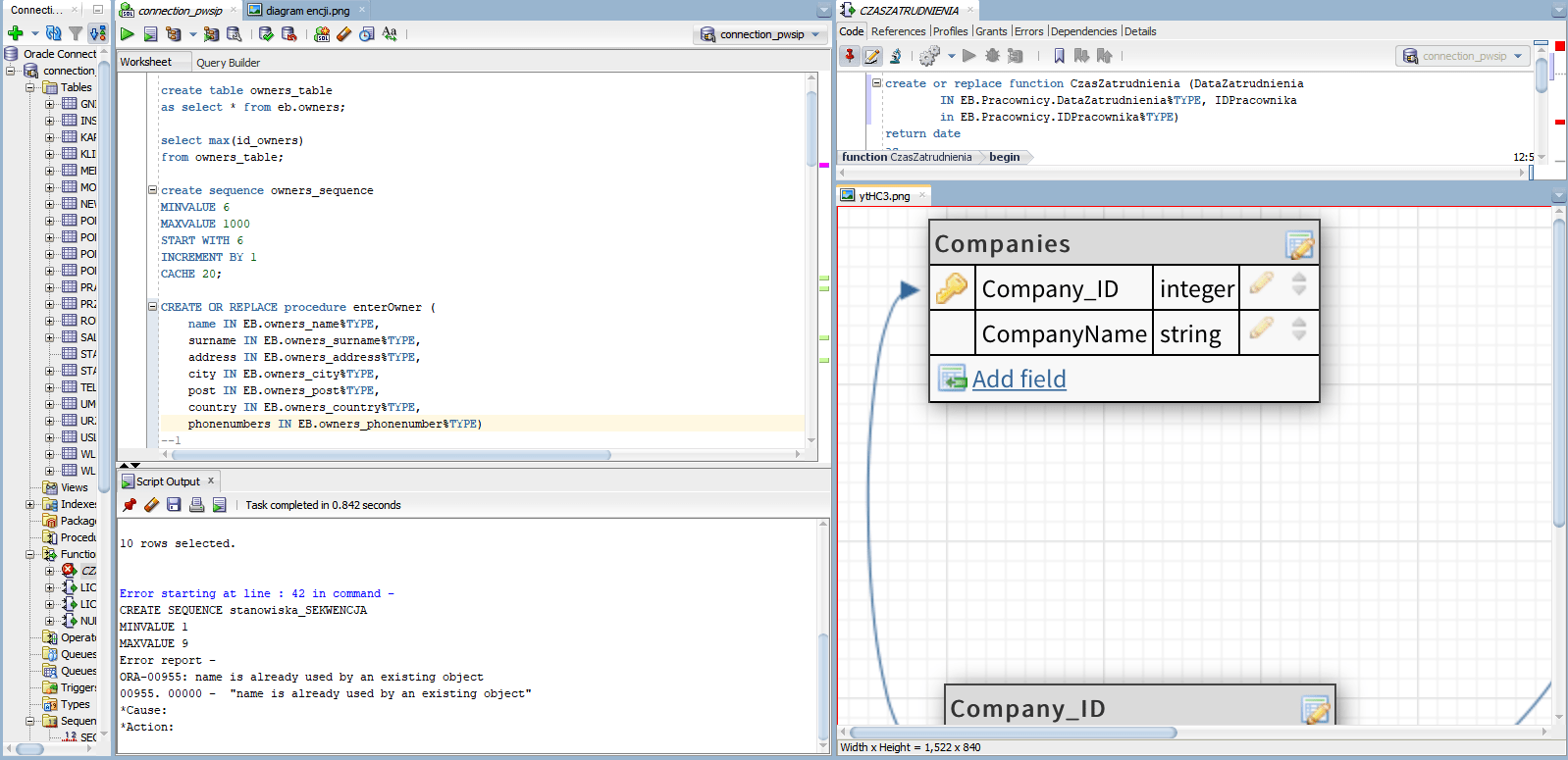
Task: Clear Script Output with the eraser icon
Action: (151, 505)
